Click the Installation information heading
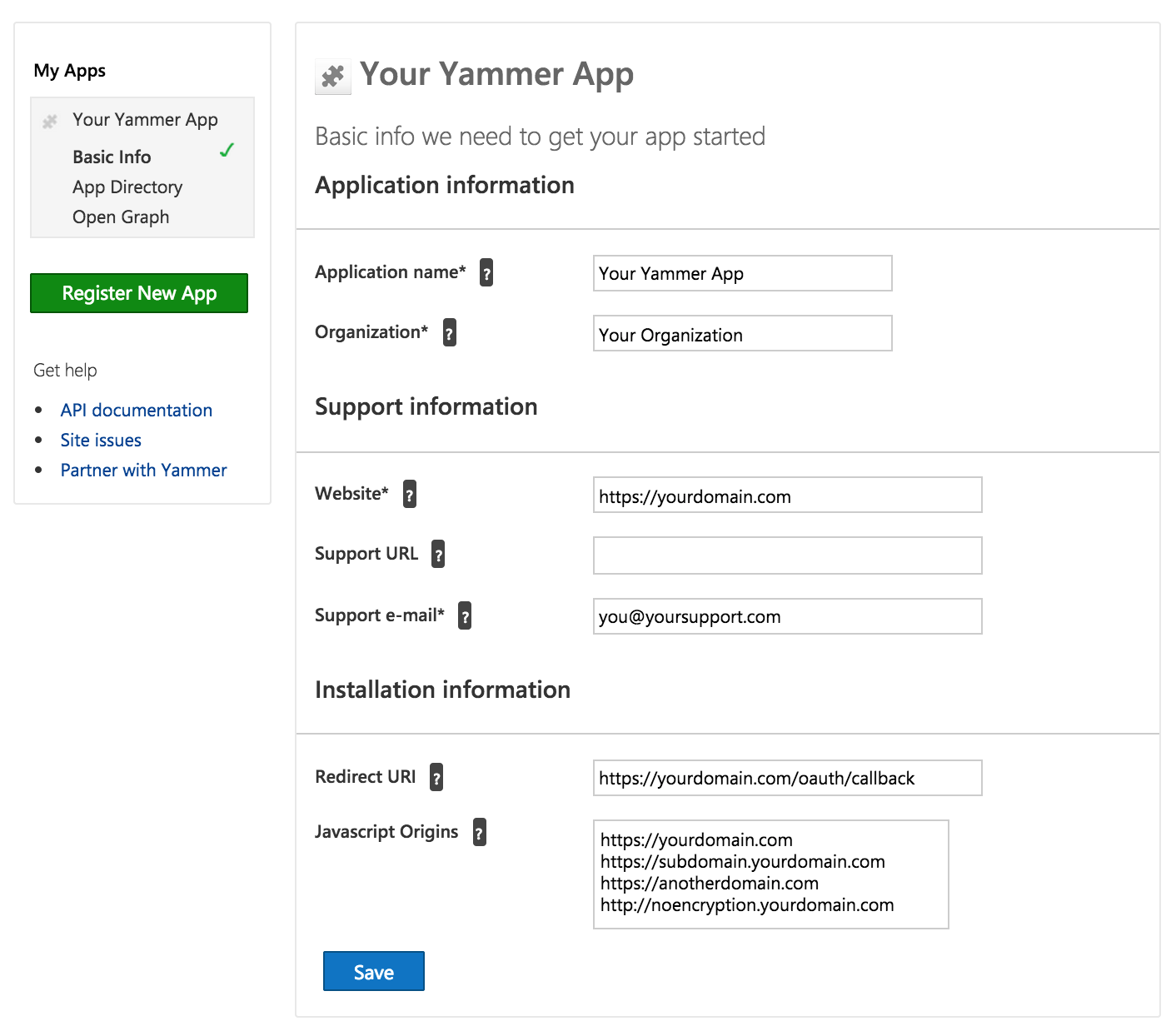This screenshot has height=1031, width=1176. 443,690
